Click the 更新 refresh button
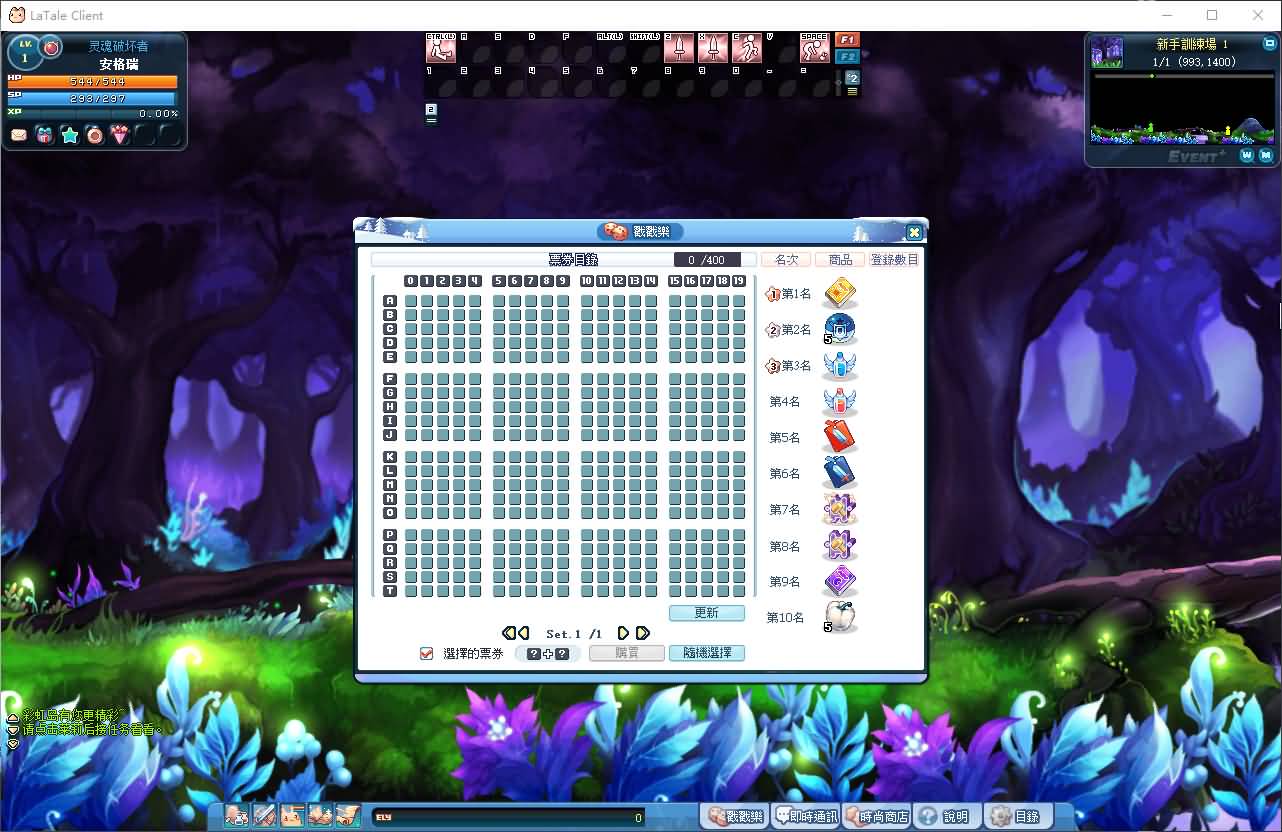The width and height of the screenshot is (1282, 832). coord(706,613)
